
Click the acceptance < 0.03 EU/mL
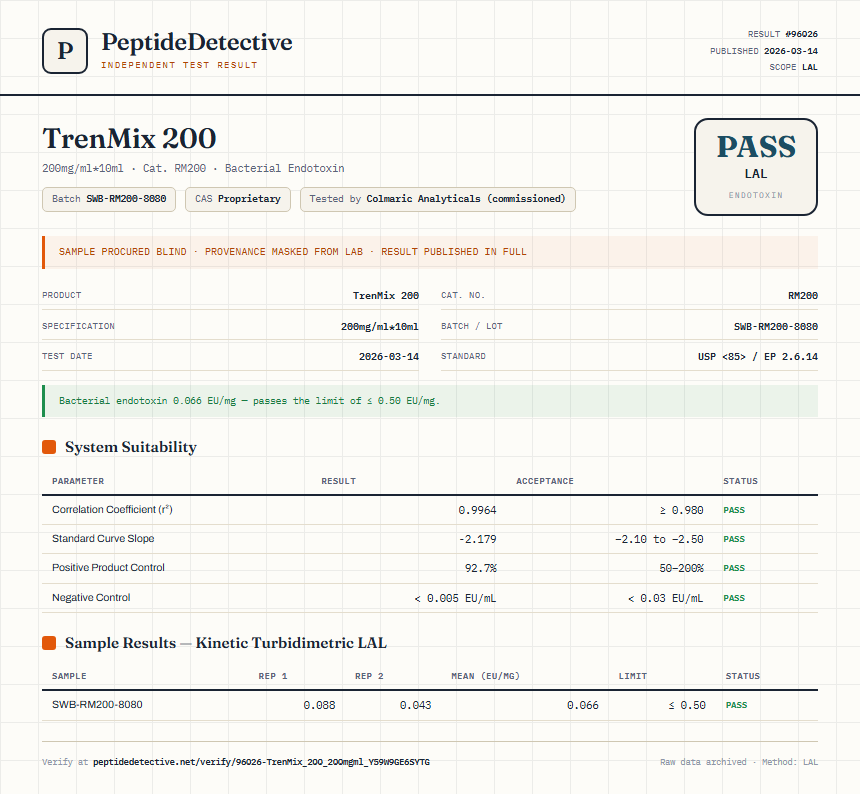665,599
